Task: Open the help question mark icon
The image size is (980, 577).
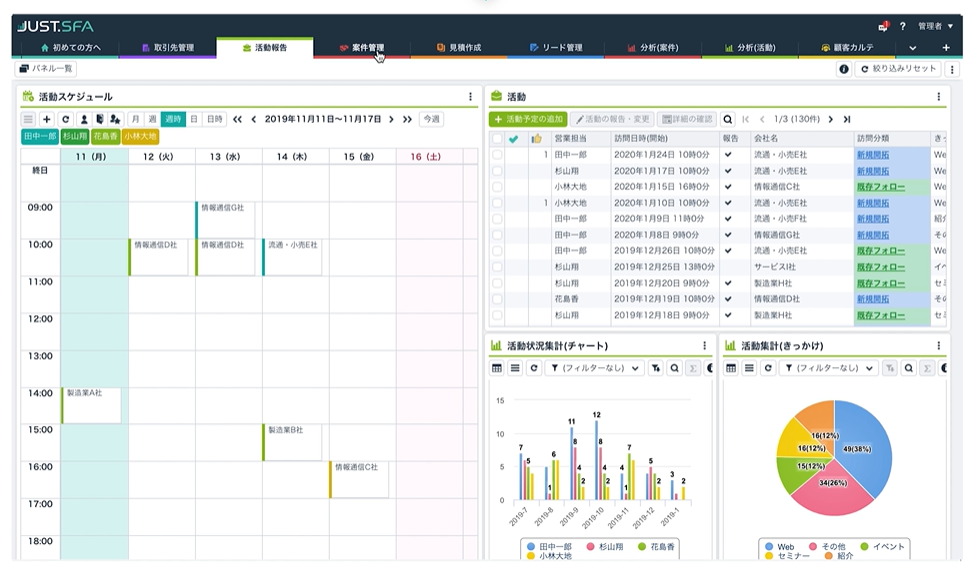Action: [x=902, y=26]
